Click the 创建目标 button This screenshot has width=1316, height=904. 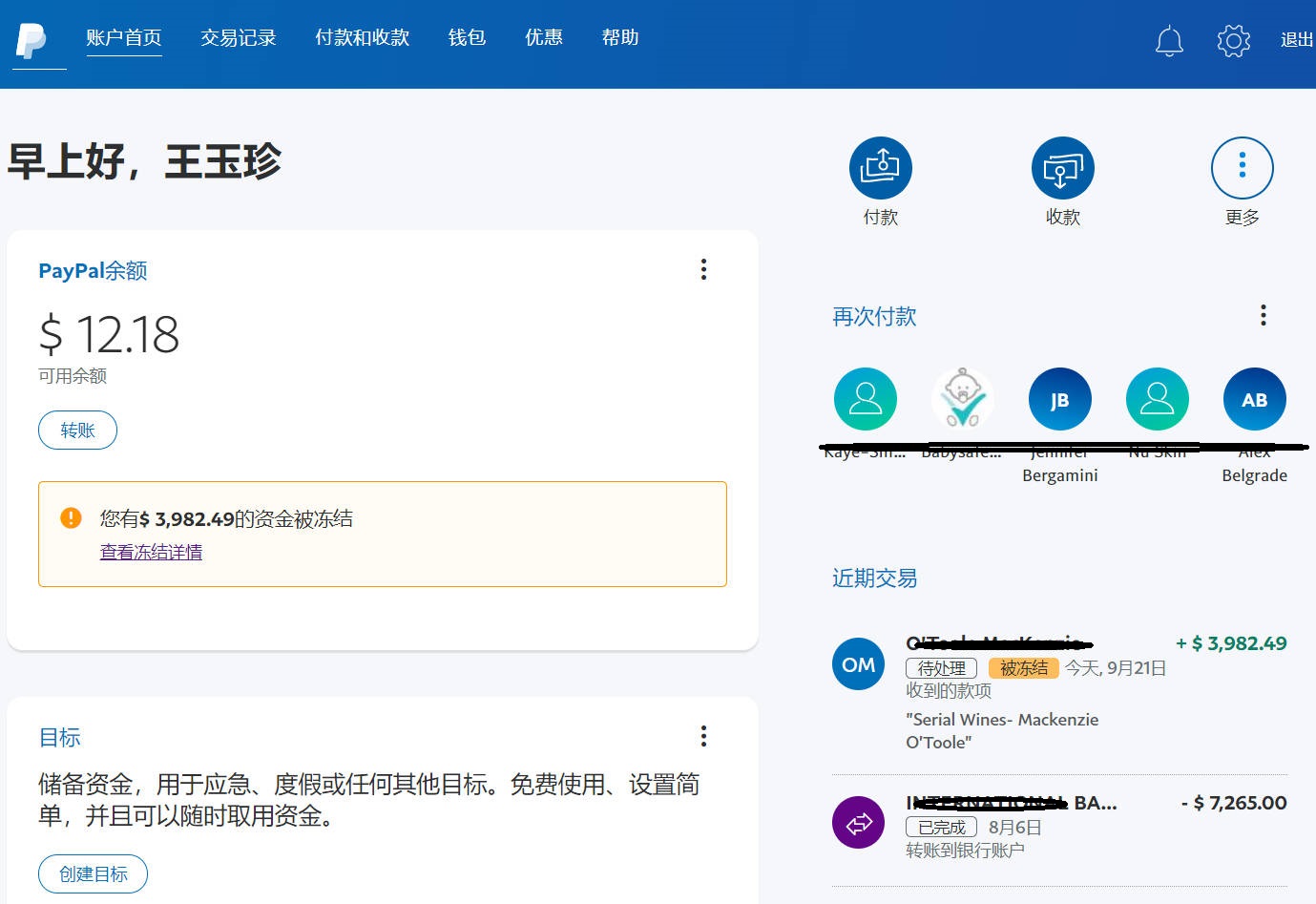94,873
